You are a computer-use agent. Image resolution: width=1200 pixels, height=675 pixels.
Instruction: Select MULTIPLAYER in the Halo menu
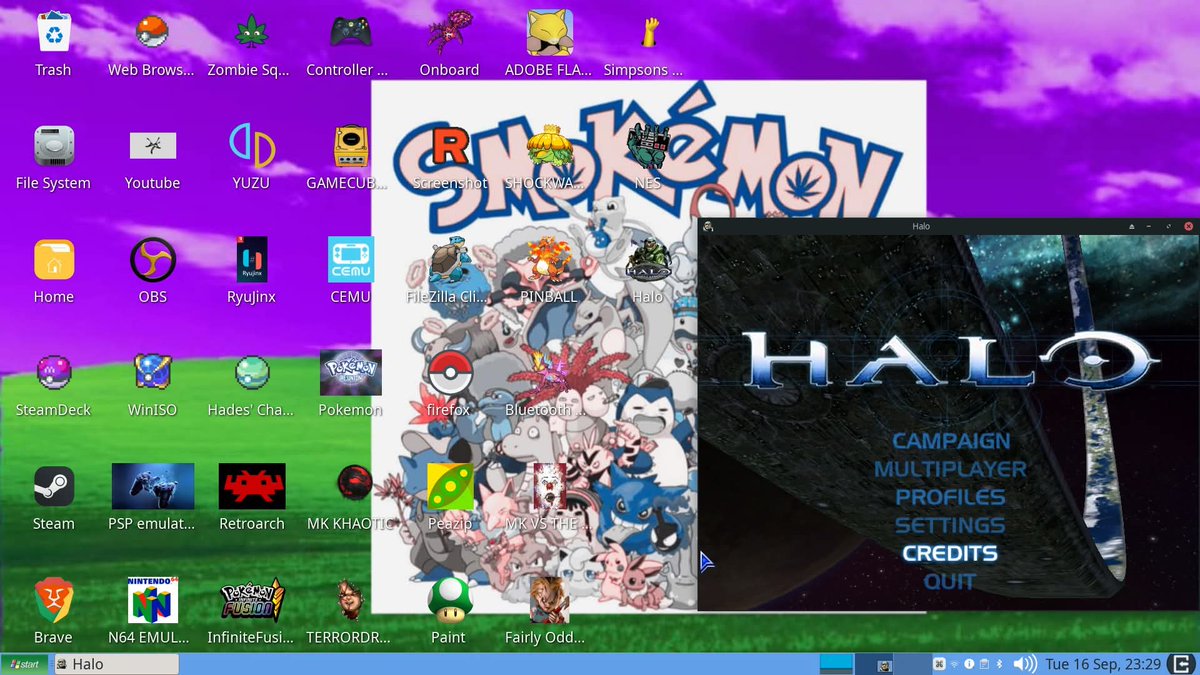click(x=950, y=469)
